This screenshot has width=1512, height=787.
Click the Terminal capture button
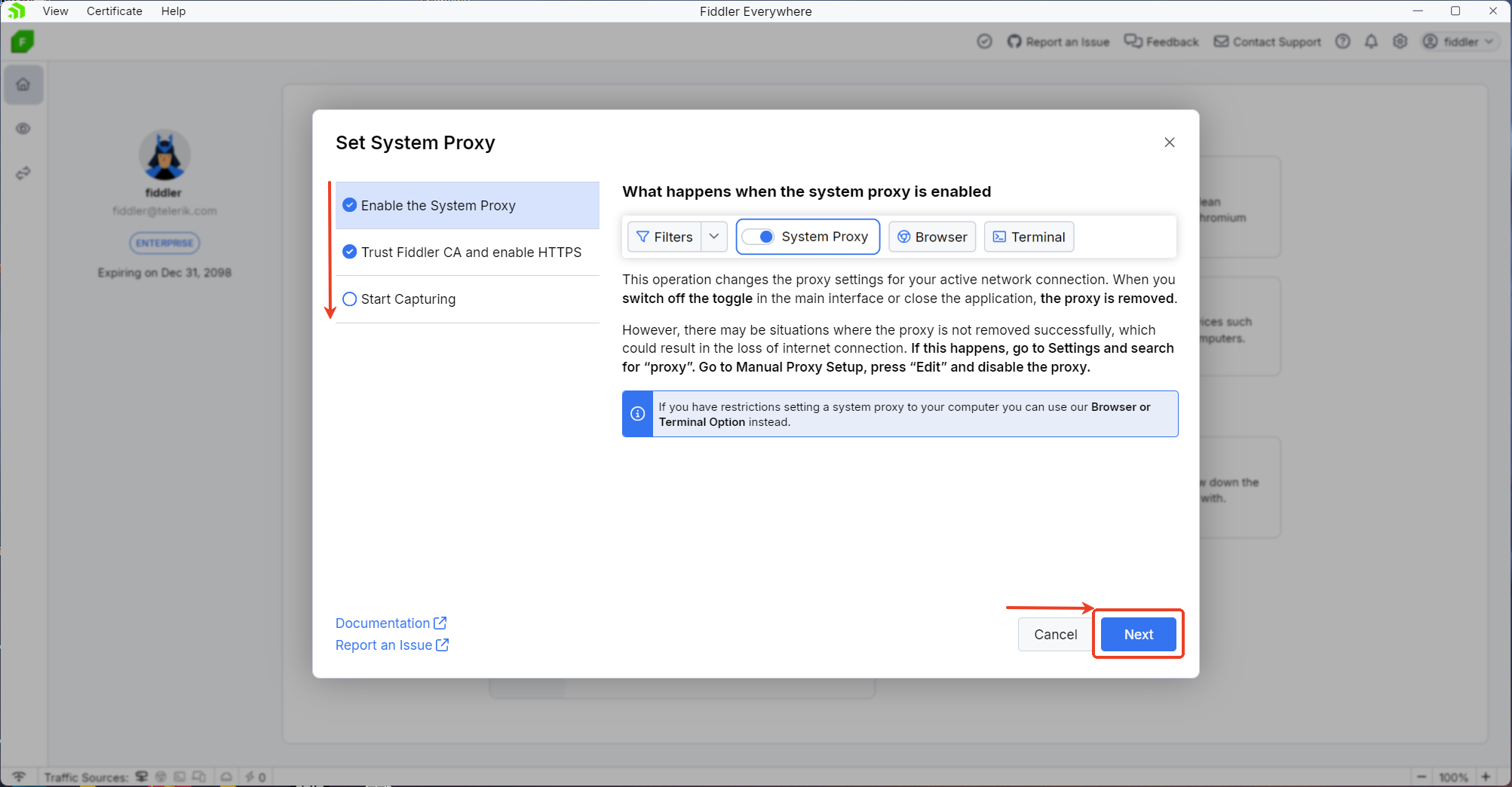point(1029,237)
